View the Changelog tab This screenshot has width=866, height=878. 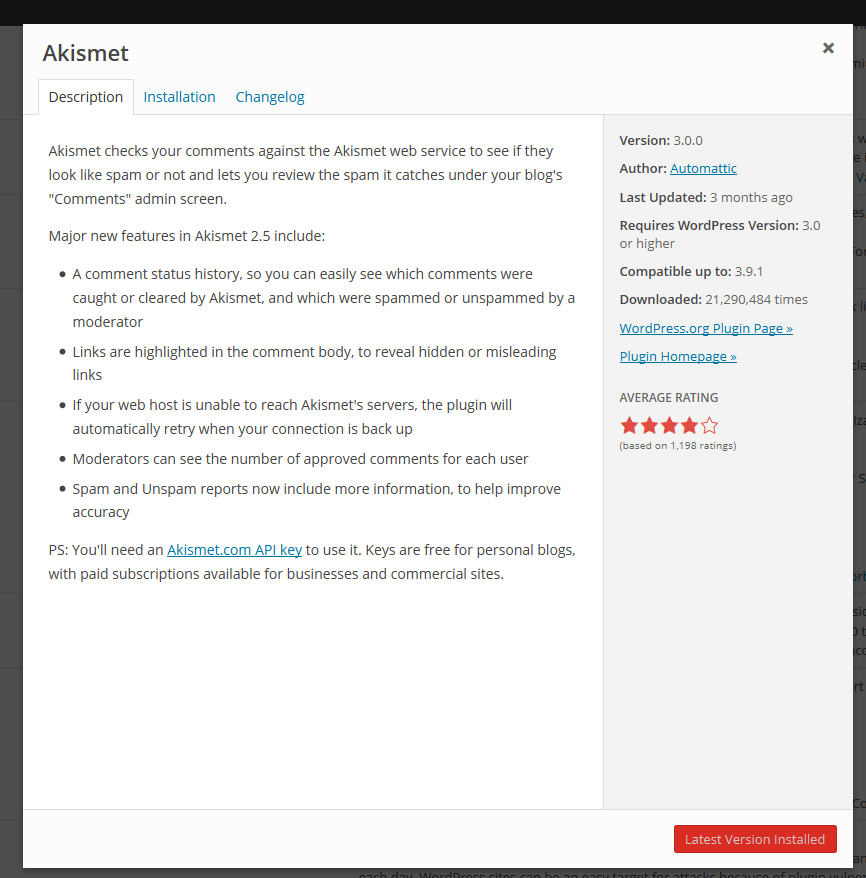[x=270, y=97]
